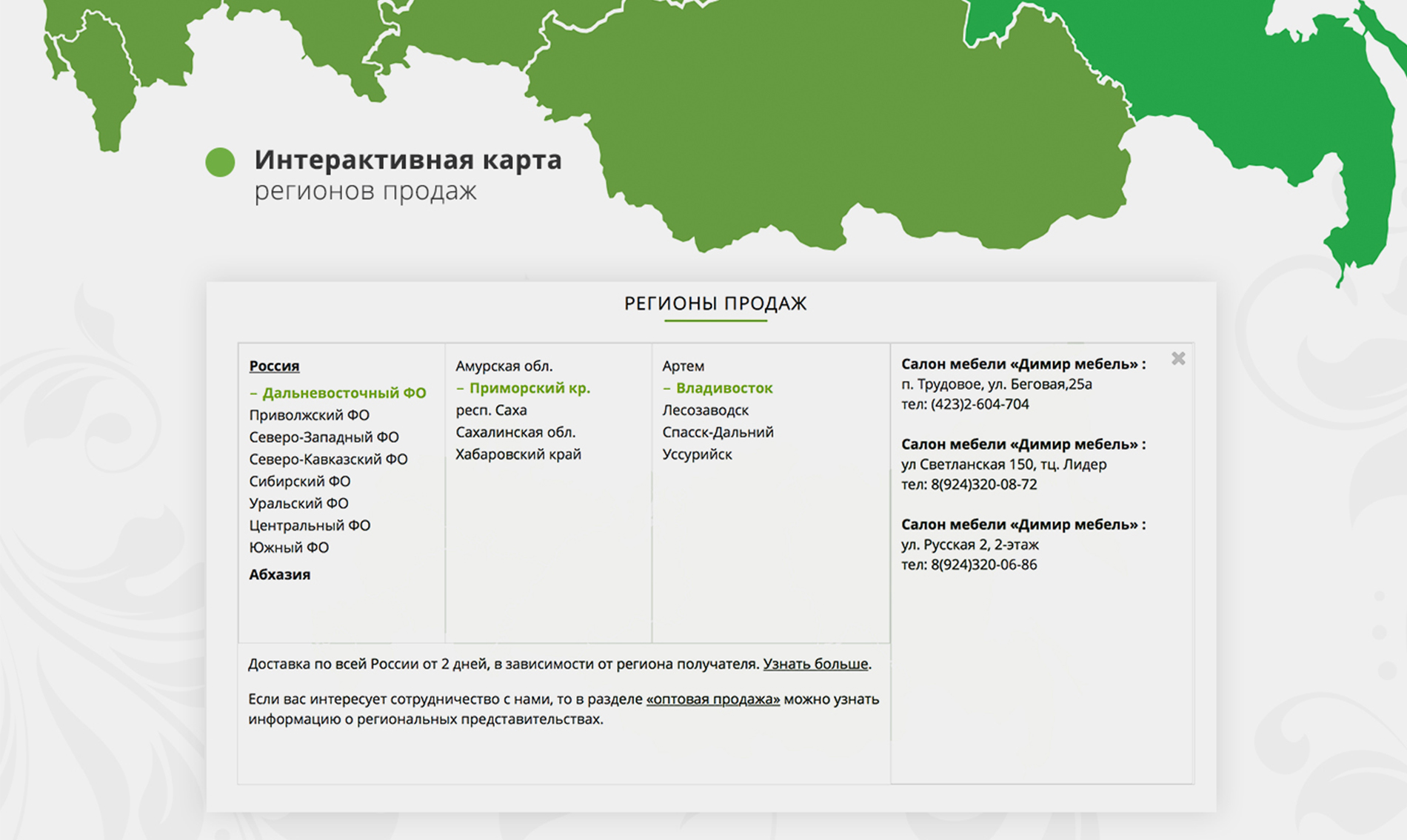Deselect the Владивосток city item
Viewport: 1407px width, 840px height.
tap(717, 388)
